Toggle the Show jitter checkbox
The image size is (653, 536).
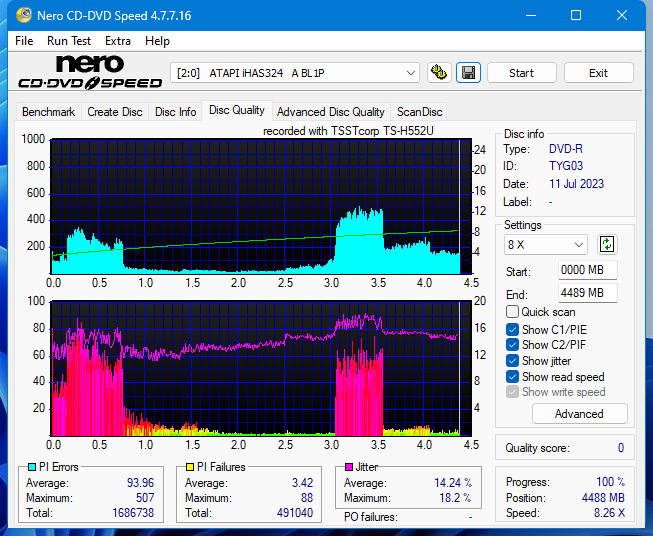512,361
